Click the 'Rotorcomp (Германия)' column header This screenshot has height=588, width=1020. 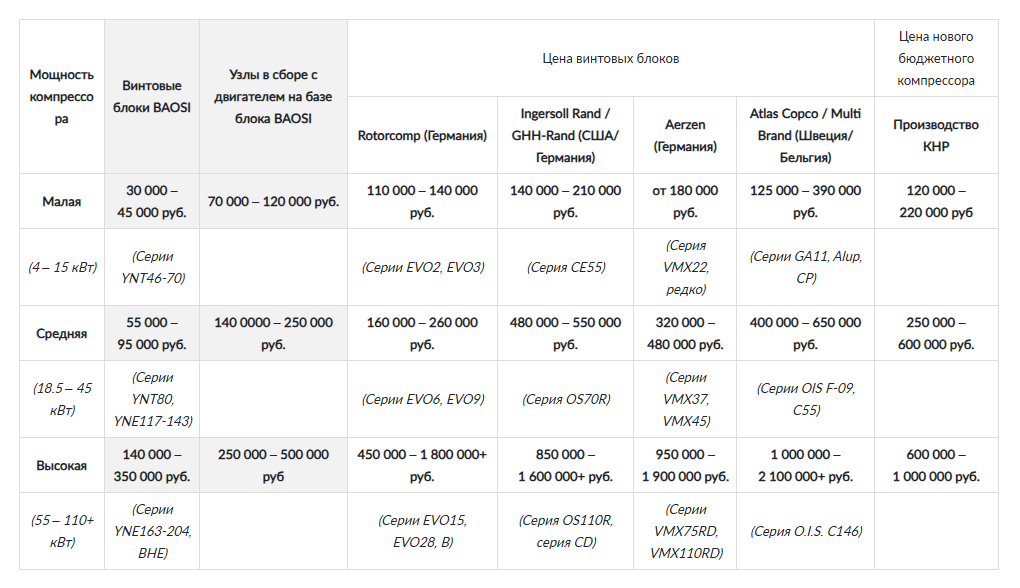click(x=422, y=135)
